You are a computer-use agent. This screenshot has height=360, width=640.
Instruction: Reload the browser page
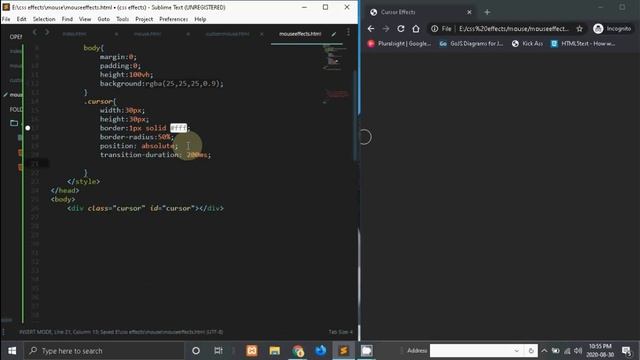(401, 29)
